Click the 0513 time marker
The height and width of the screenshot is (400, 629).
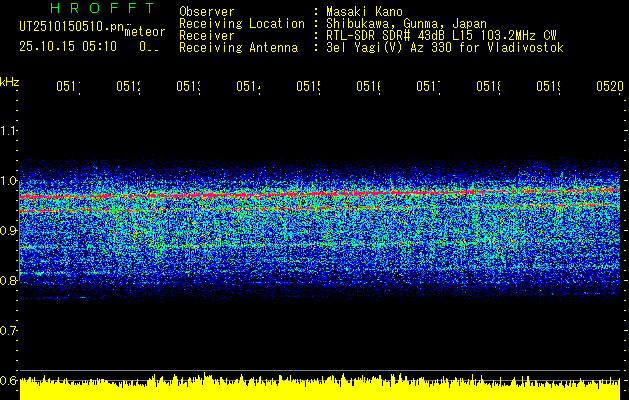point(188,87)
